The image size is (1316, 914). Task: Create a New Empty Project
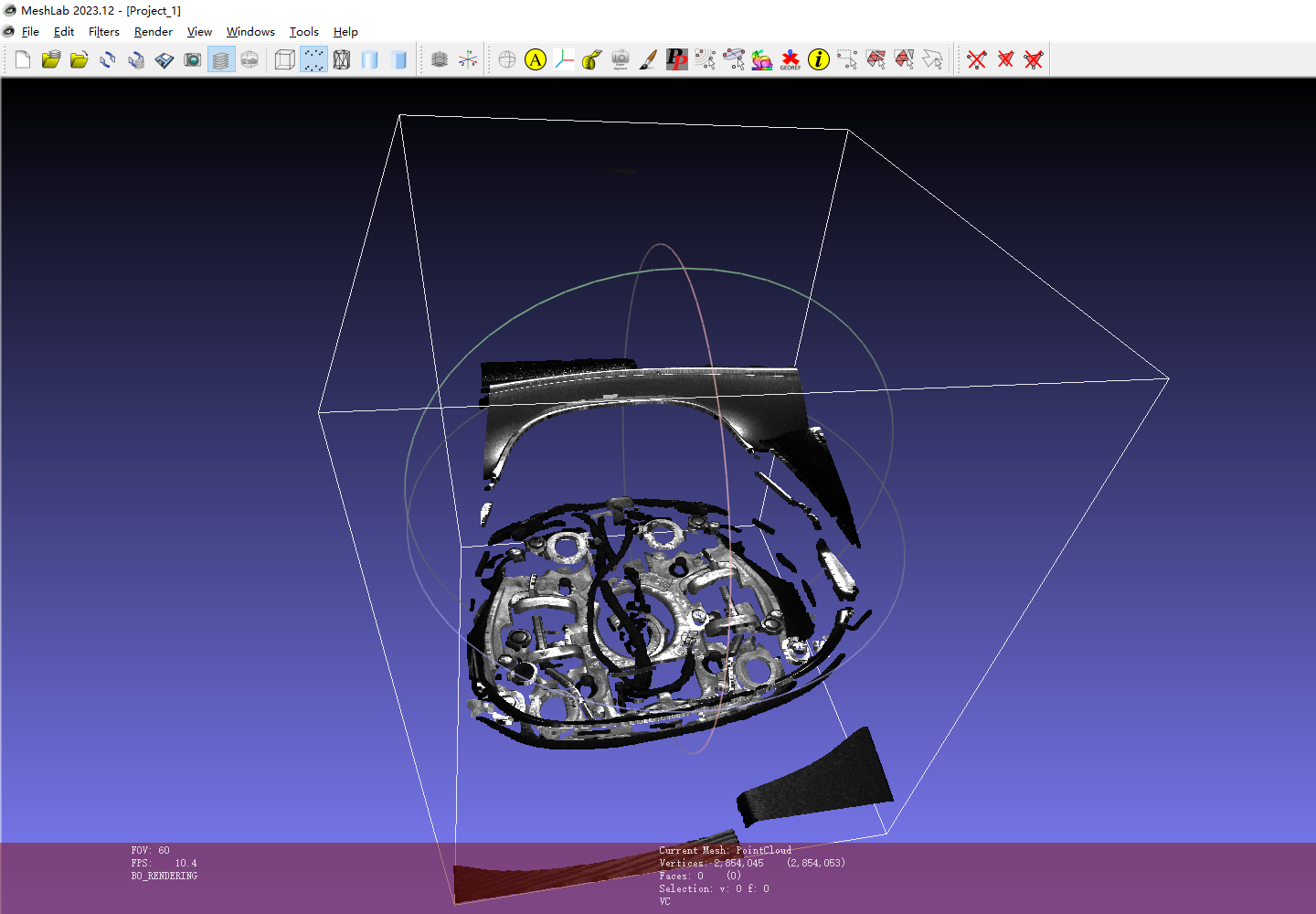tap(23, 59)
